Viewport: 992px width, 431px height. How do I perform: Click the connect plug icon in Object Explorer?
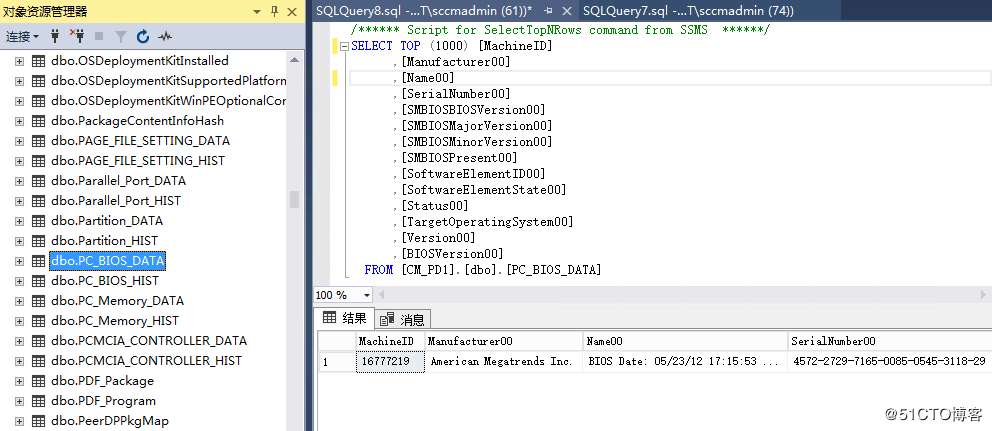pyautogui.click(x=55, y=37)
